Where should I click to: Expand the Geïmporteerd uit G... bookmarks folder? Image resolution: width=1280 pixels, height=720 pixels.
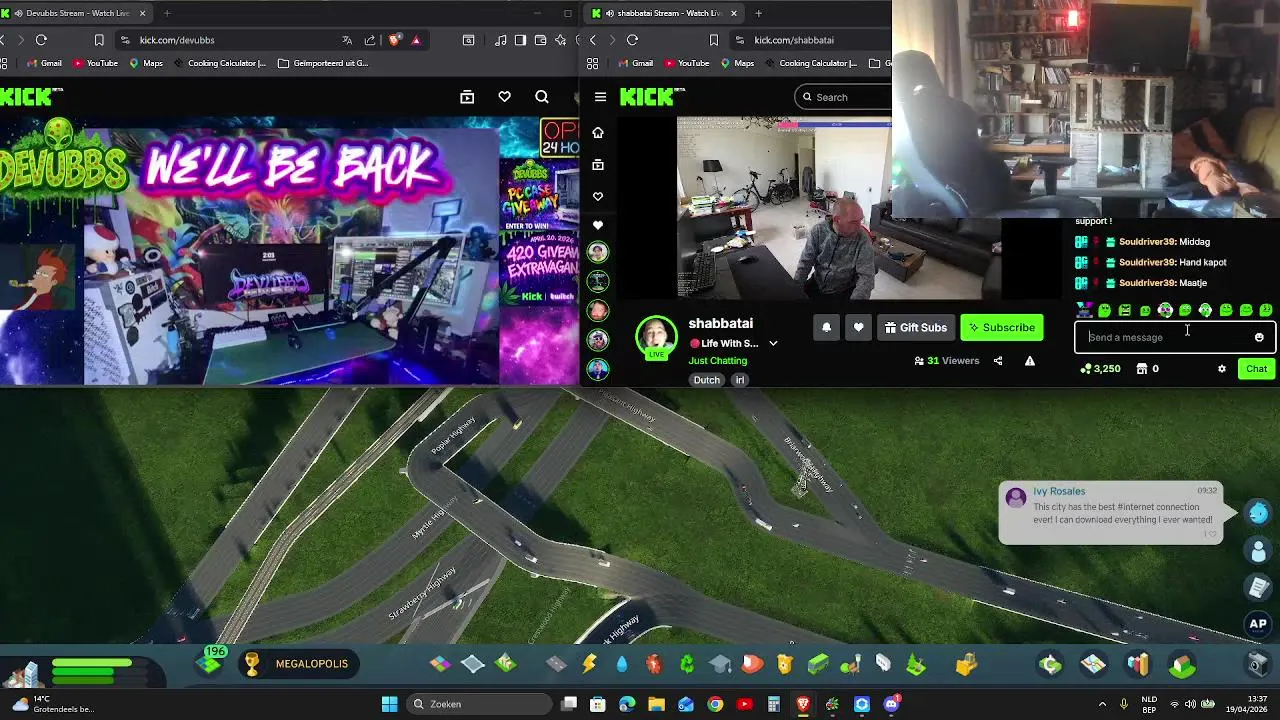coord(323,63)
